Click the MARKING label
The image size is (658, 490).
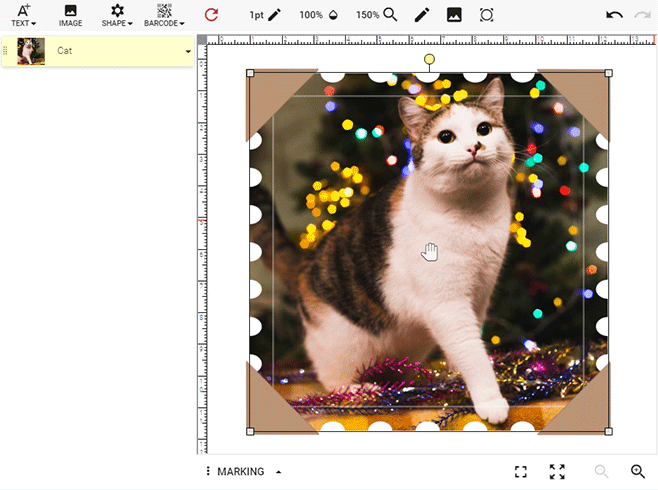(240, 472)
